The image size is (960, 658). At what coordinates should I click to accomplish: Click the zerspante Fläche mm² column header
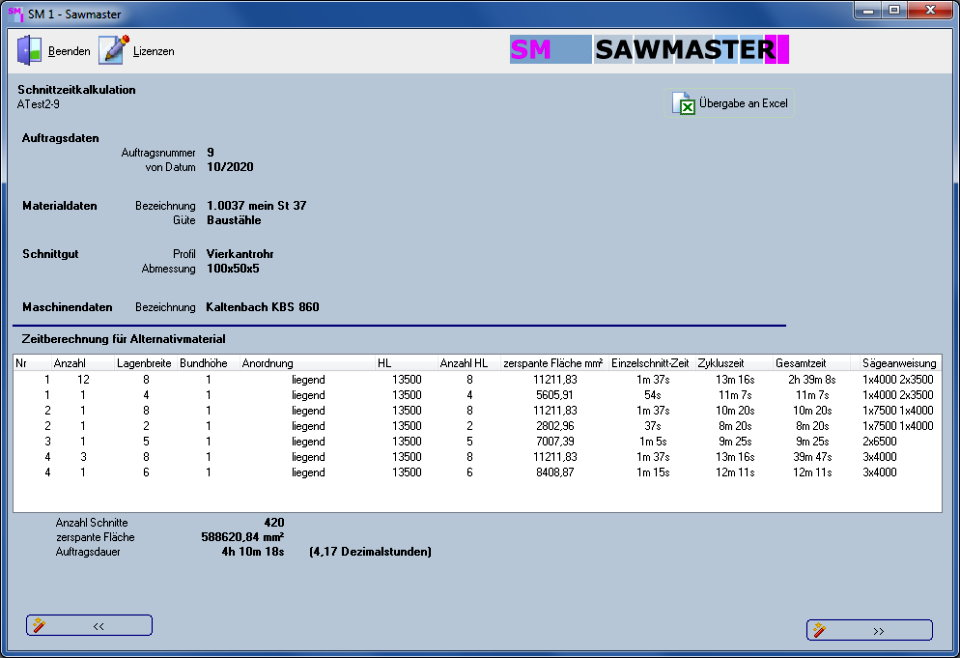555,363
